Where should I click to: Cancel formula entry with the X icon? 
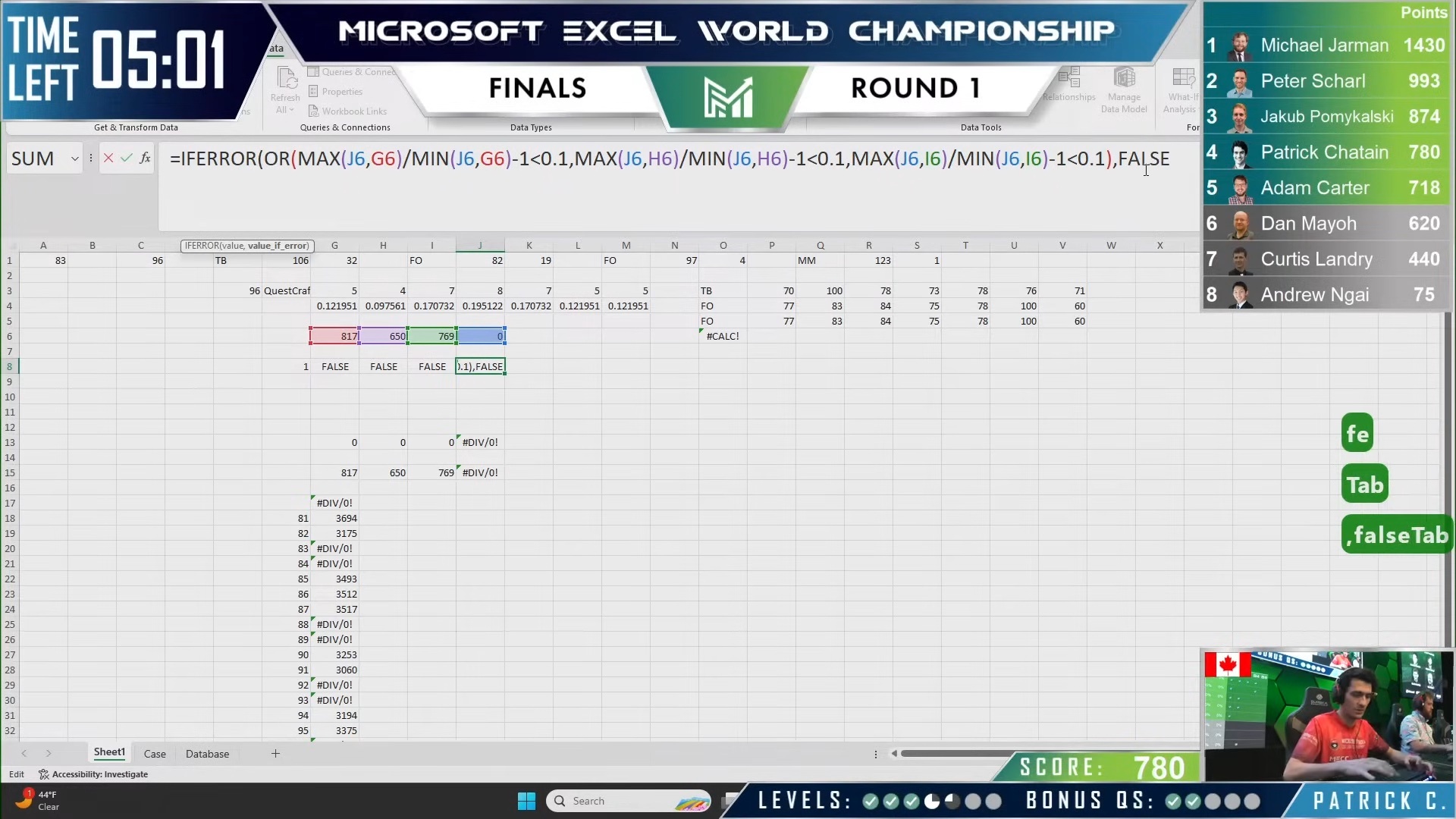coord(108,158)
